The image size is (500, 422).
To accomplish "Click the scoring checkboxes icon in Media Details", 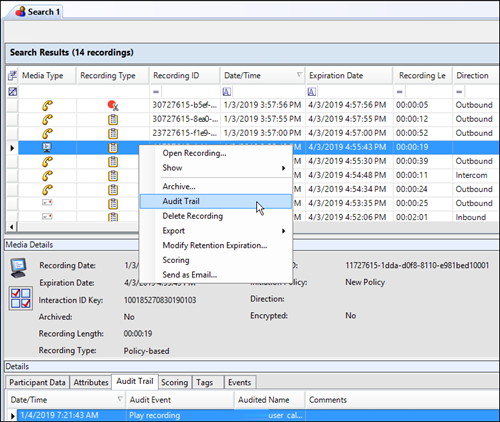I will 21,298.
